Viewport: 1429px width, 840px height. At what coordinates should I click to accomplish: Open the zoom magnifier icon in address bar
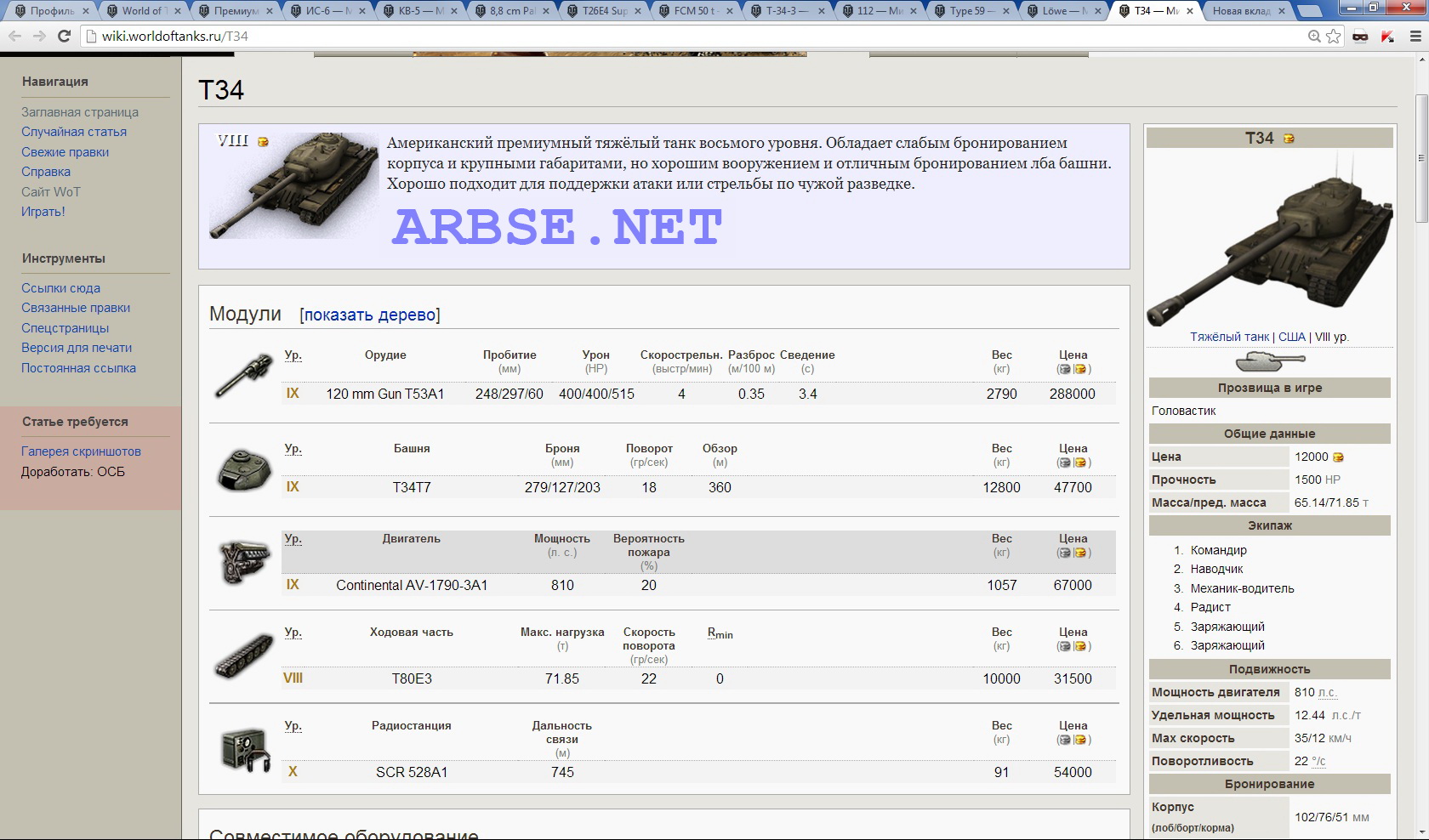1314,36
